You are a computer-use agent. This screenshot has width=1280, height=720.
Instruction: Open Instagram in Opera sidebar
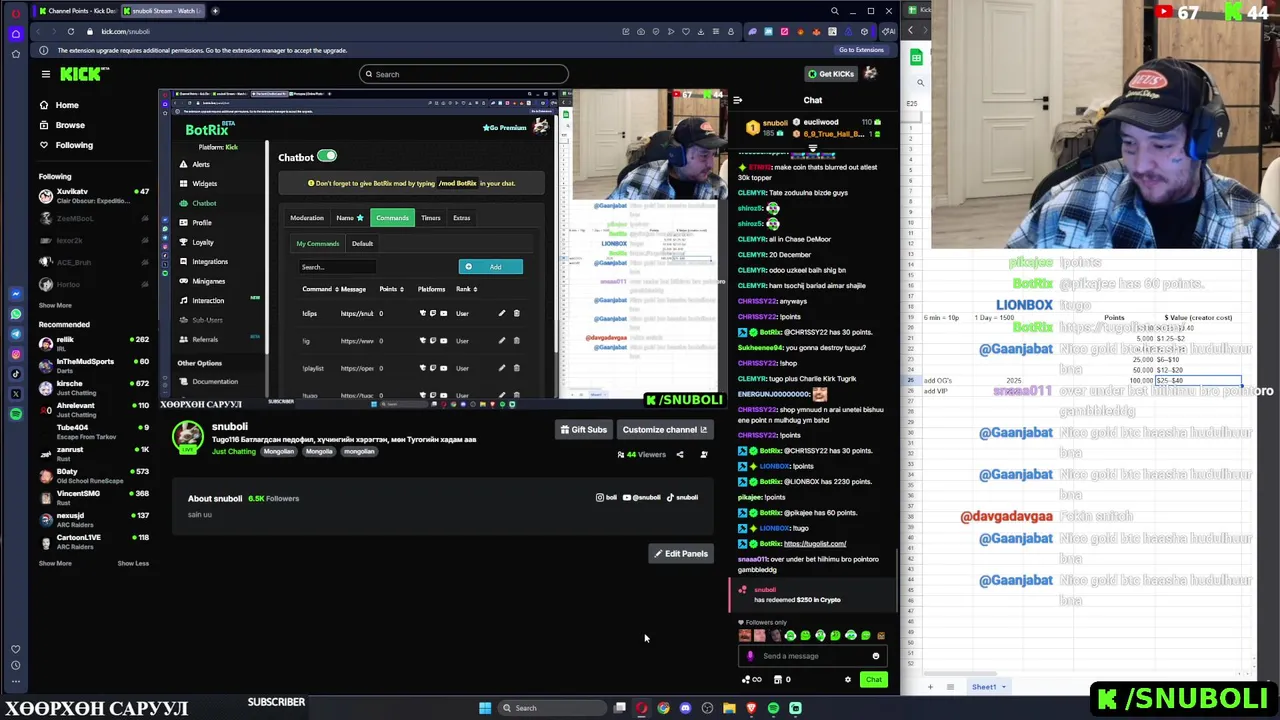(x=16, y=354)
